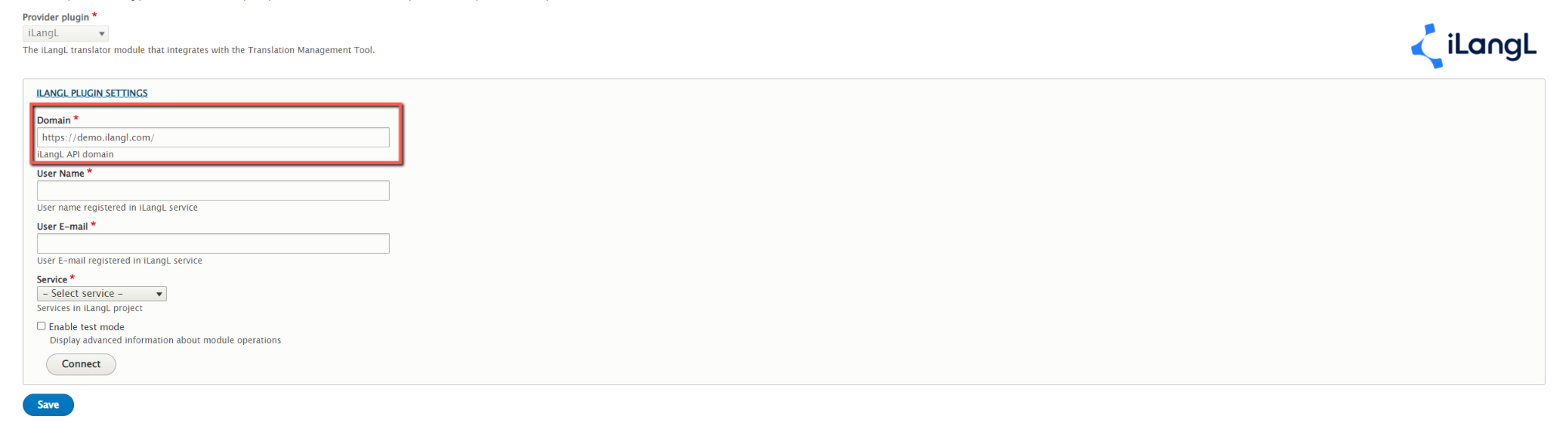
Task: Click the User Name label
Action: 61,174
